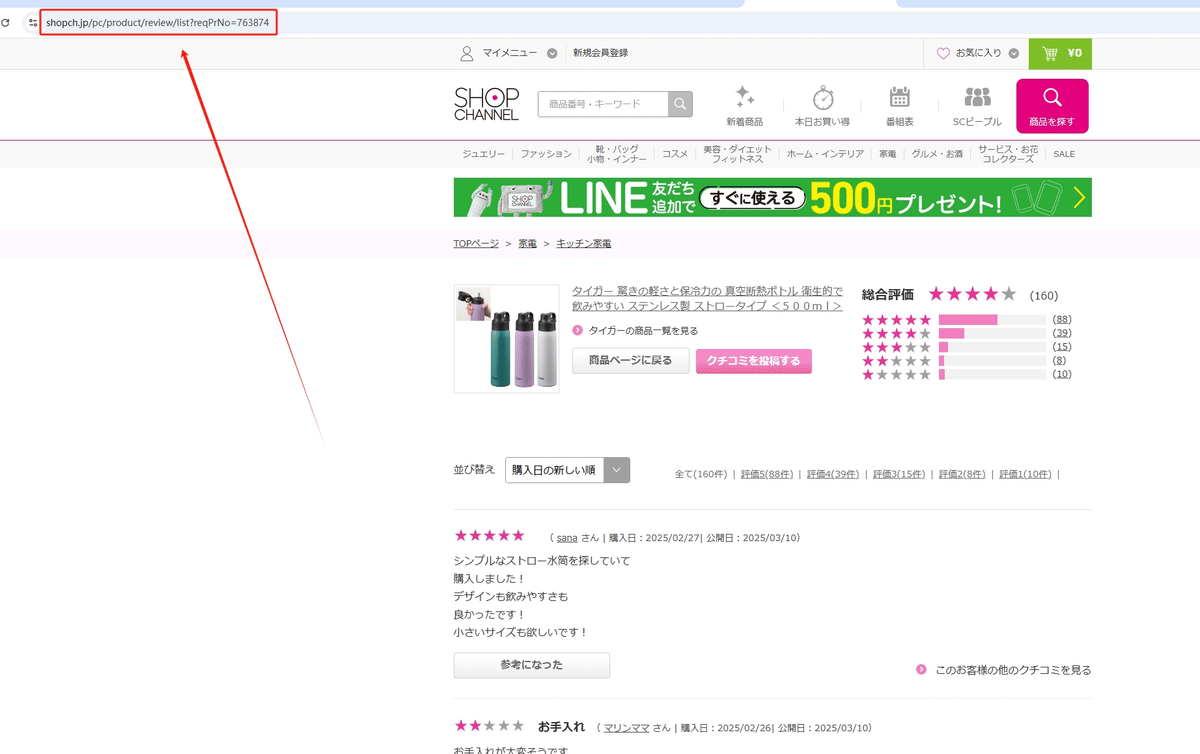
Task: Click the (88) five-star count link
Action: coord(1062,320)
